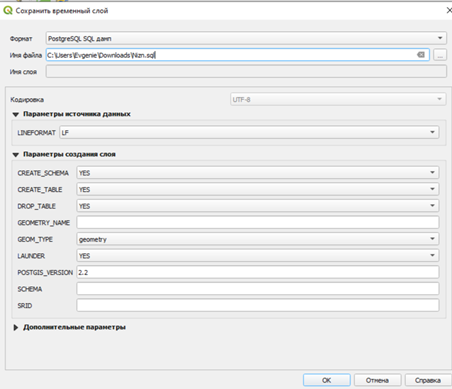Click the LAUNDER label
This screenshot has height=389, width=452.
click(x=31, y=256)
